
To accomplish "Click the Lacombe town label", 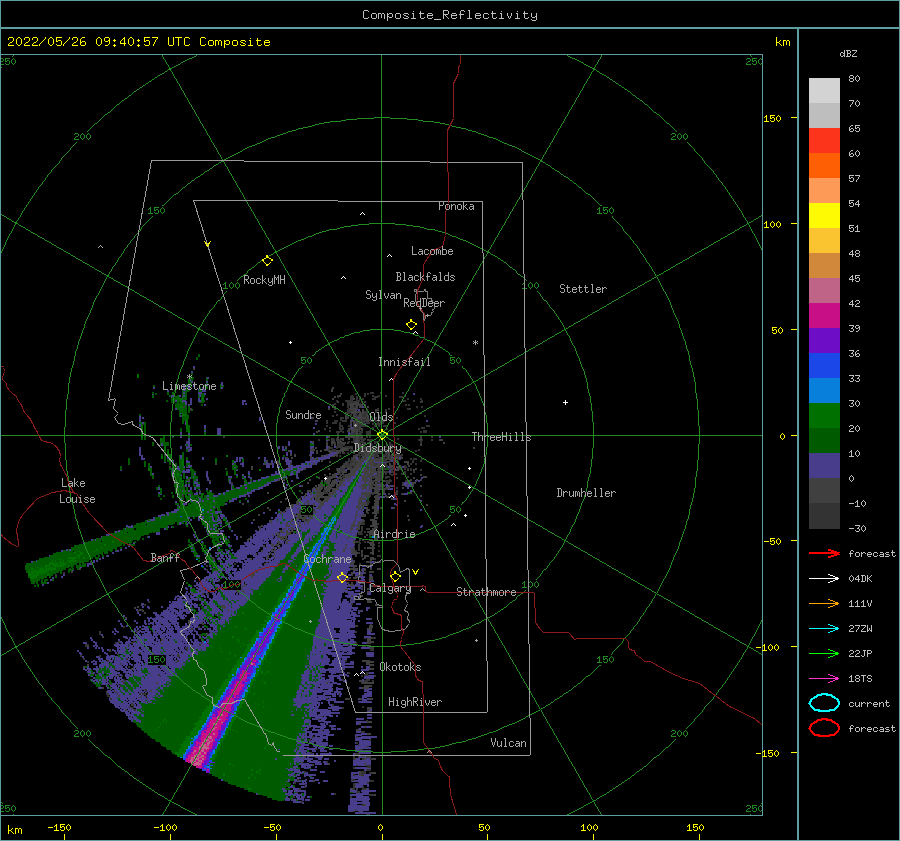I will [x=432, y=251].
